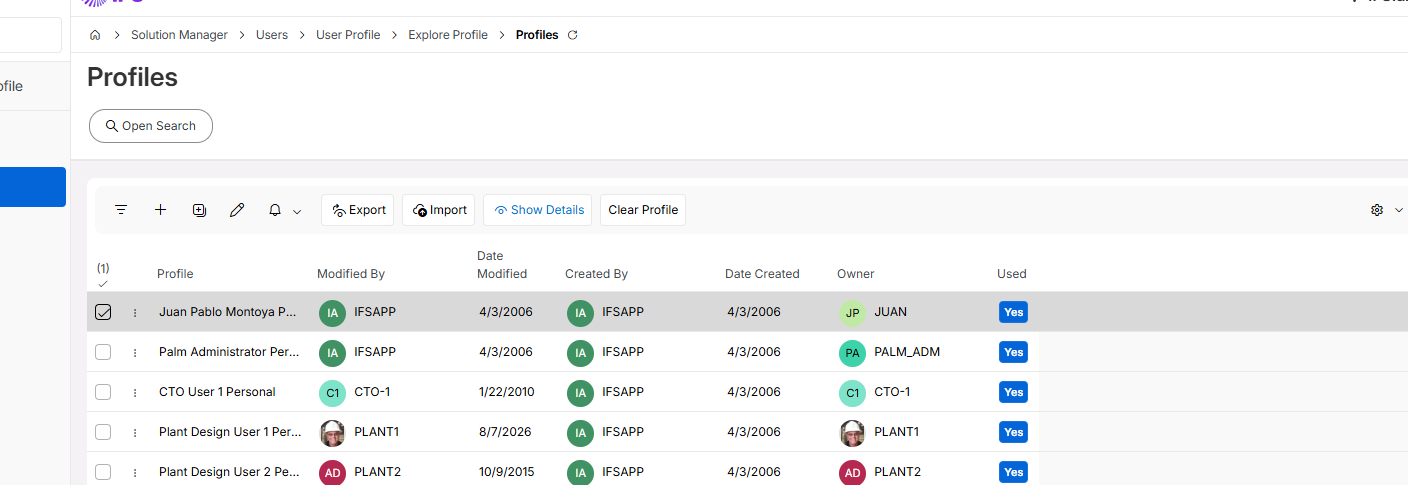Click PLANT1 photo avatar in Owner column
Image resolution: width=1408 pixels, height=485 pixels.
pyautogui.click(x=852, y=432)
